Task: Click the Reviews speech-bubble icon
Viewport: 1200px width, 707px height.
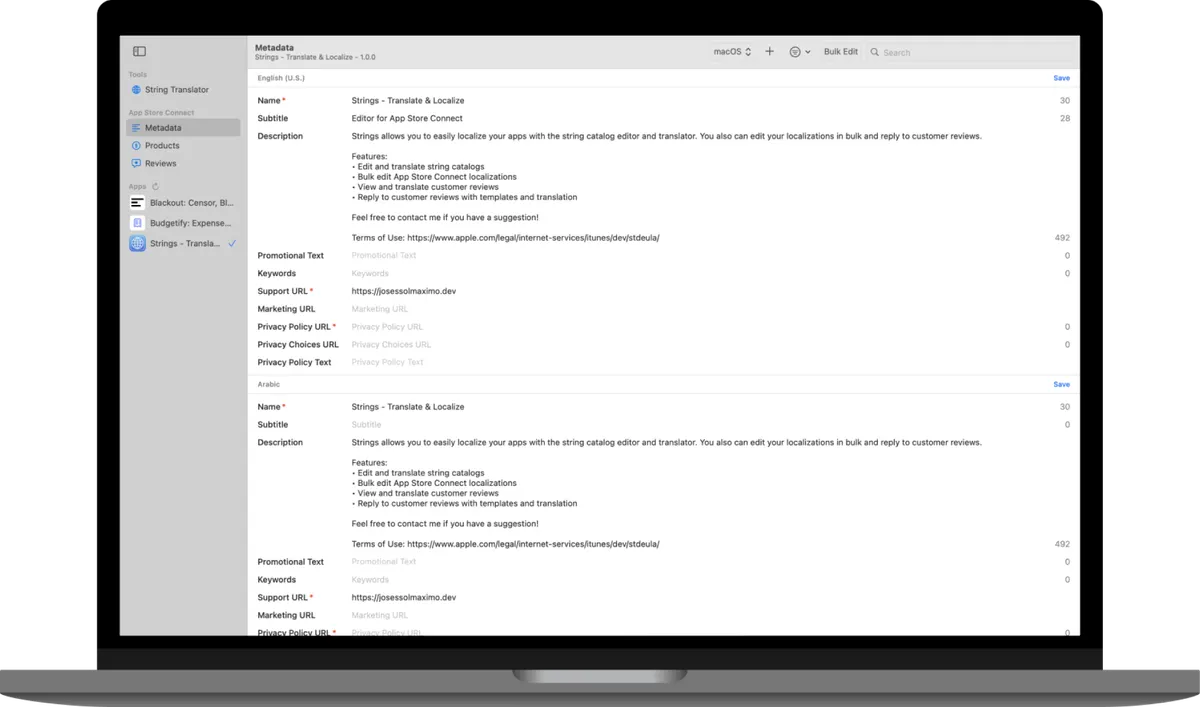Action: click(x=136, y=164)
